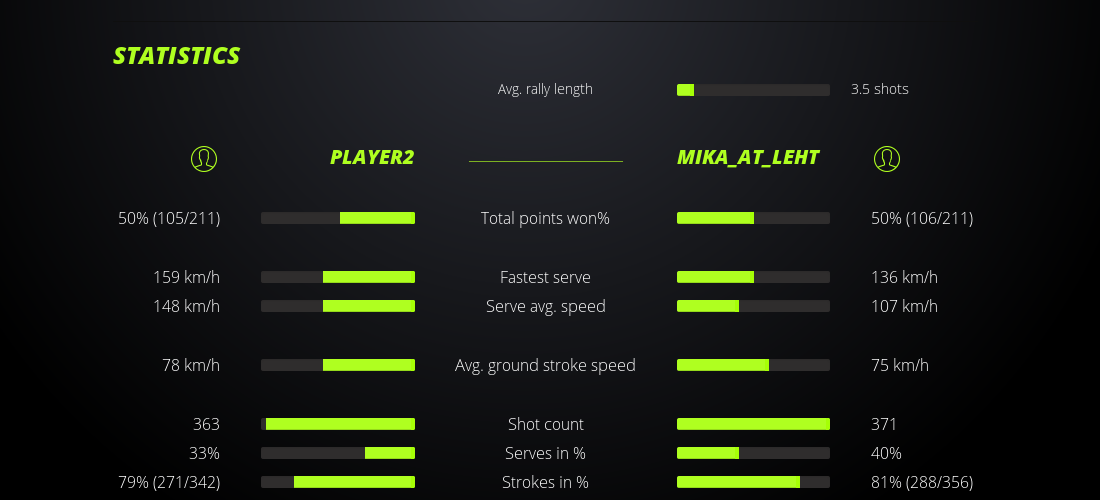Click PLAYER2 Serves in % bar
The width and height of the screenshot is (1100, 500).
338,453
